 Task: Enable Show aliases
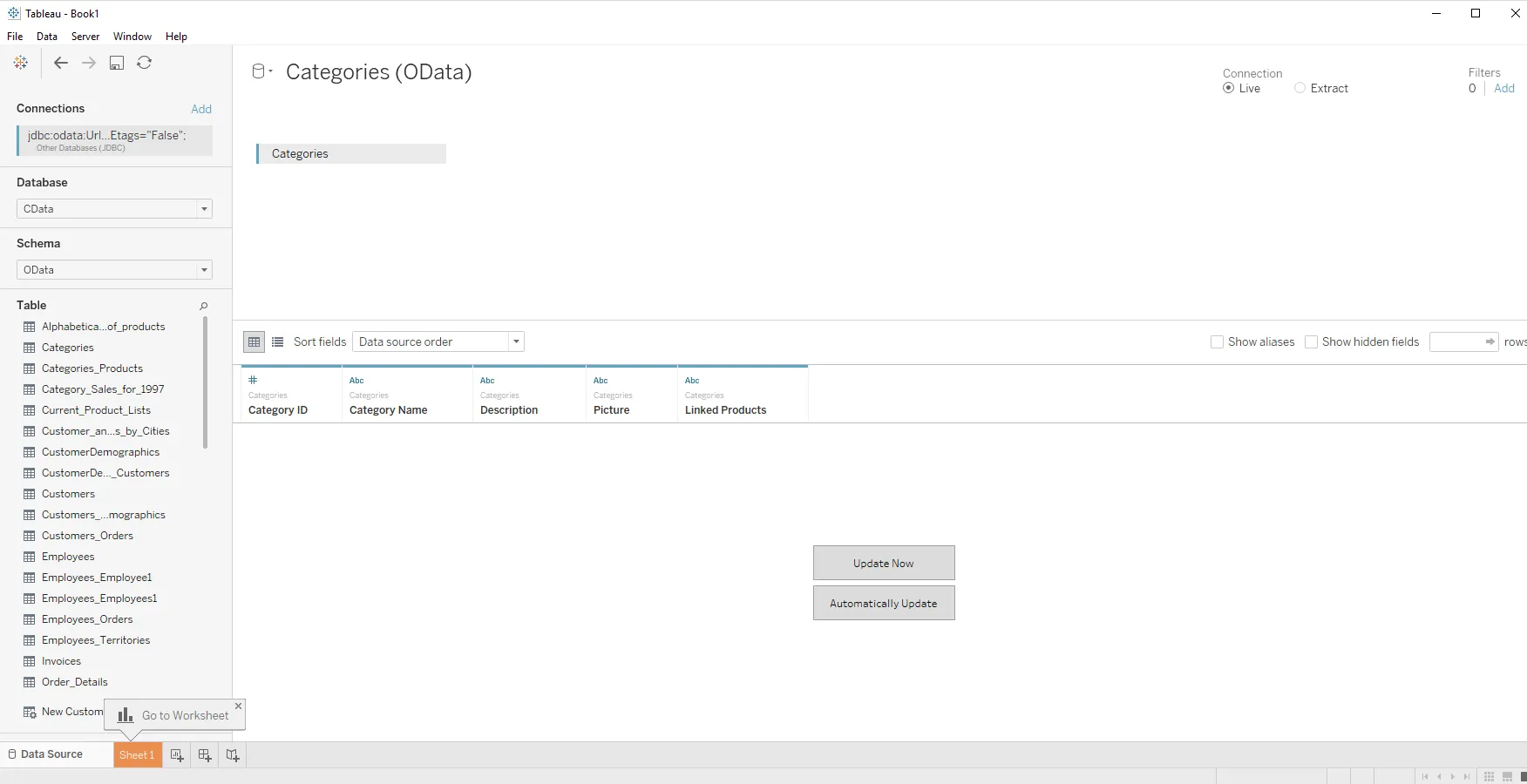click(1217, 341)
